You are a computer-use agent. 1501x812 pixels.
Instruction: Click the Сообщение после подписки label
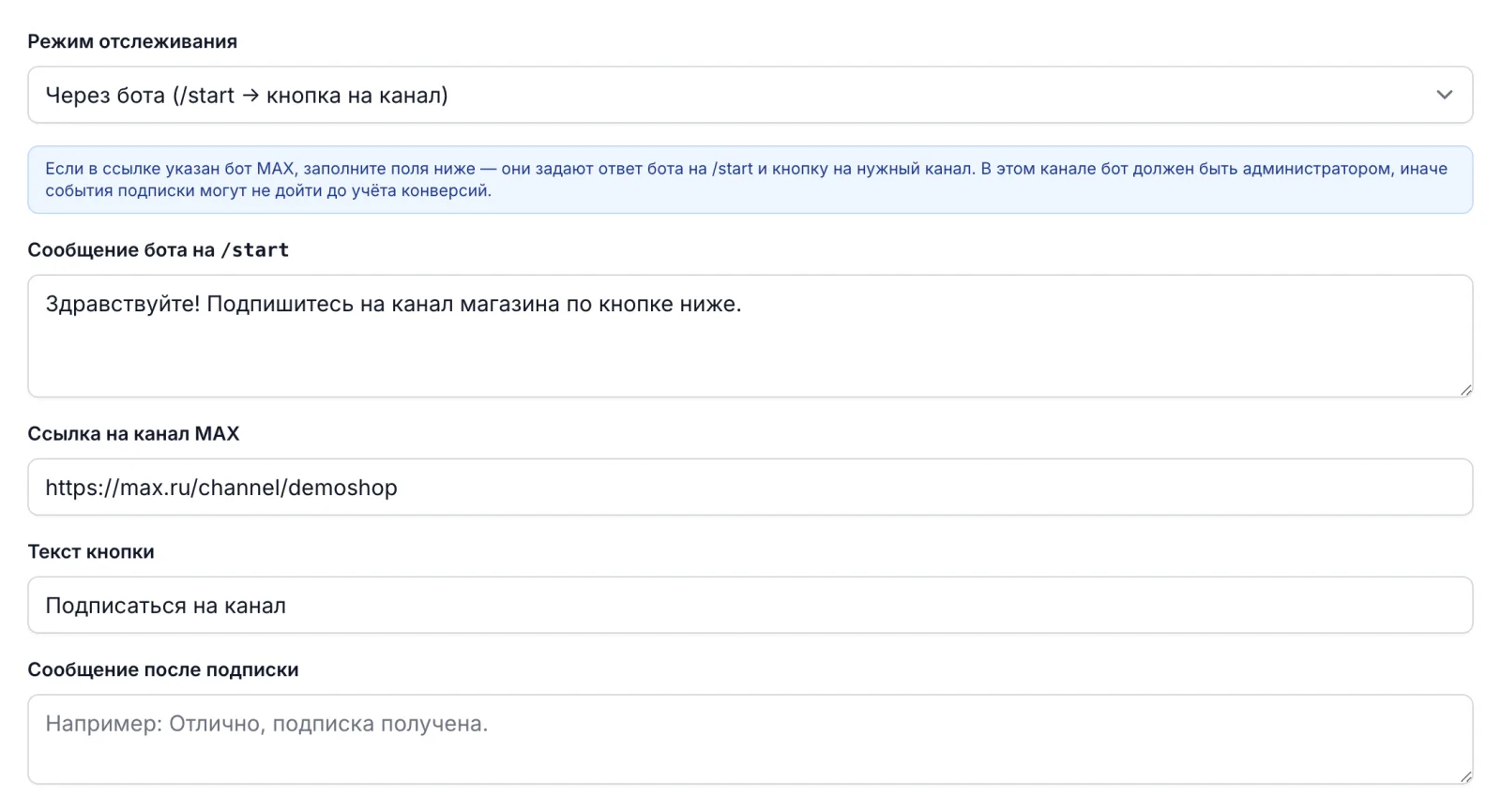click(x=163, y=670)
